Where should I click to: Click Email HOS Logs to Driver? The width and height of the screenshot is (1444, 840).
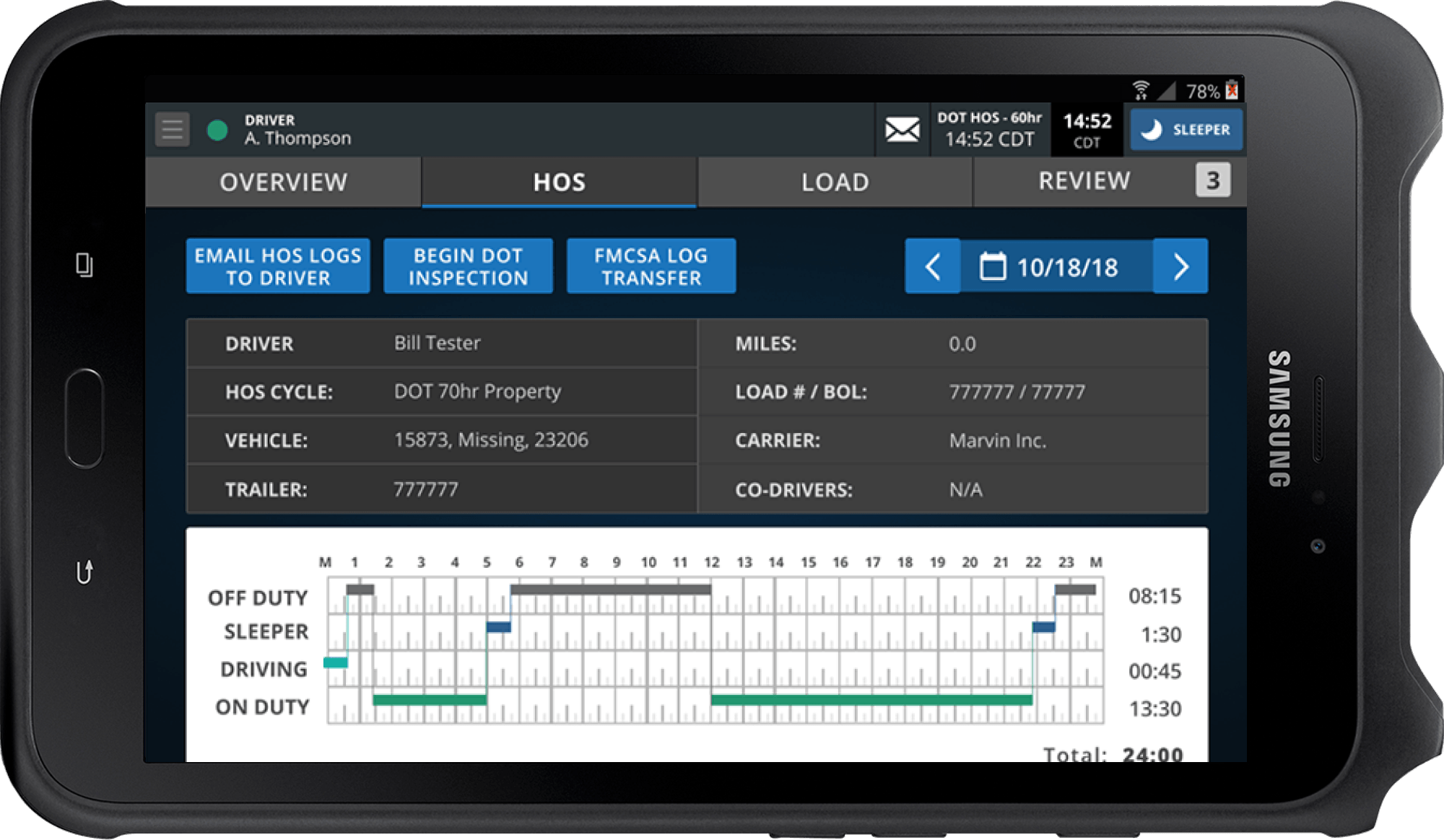coord(278,266)
